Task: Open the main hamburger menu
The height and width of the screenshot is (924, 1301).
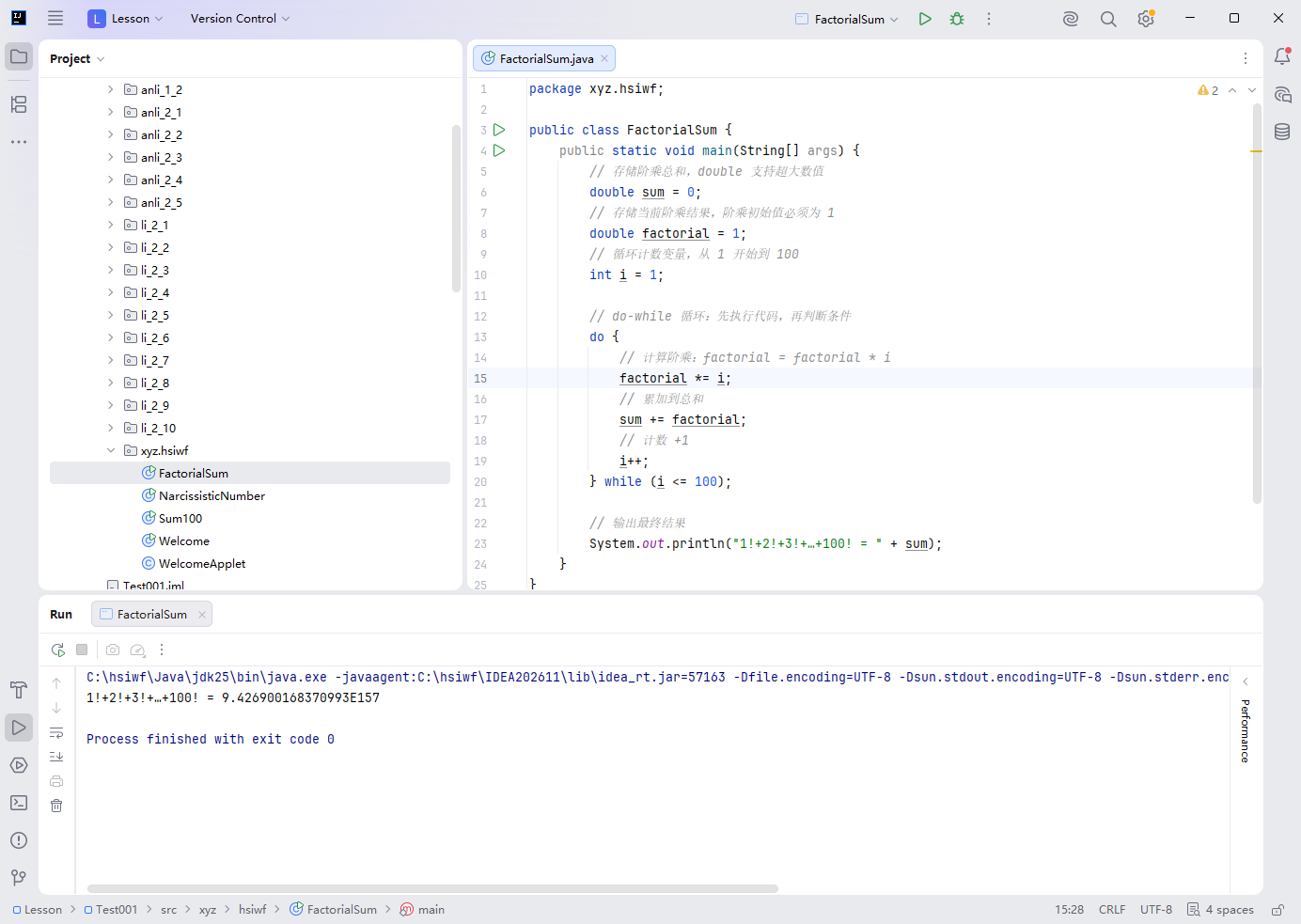Action: (55, 18)
